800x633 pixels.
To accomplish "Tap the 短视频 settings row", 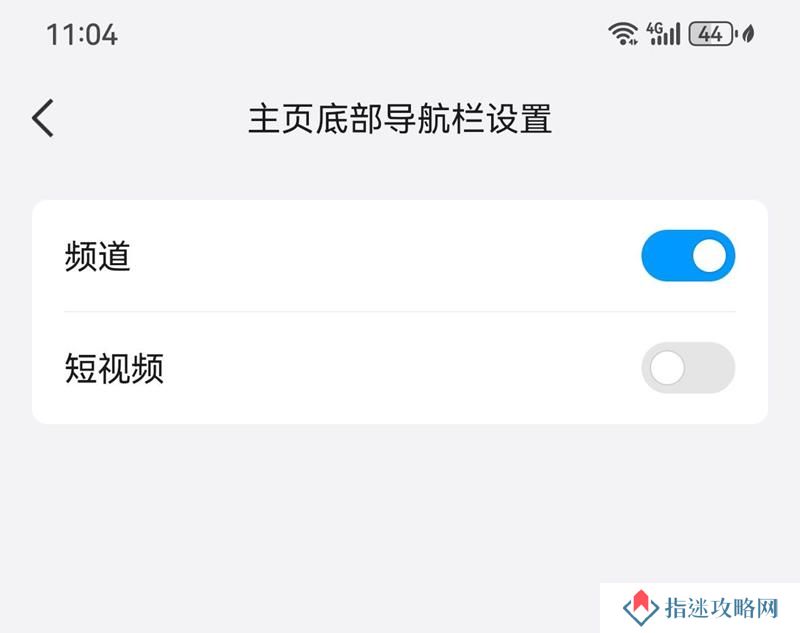I will tap(400, 368).
